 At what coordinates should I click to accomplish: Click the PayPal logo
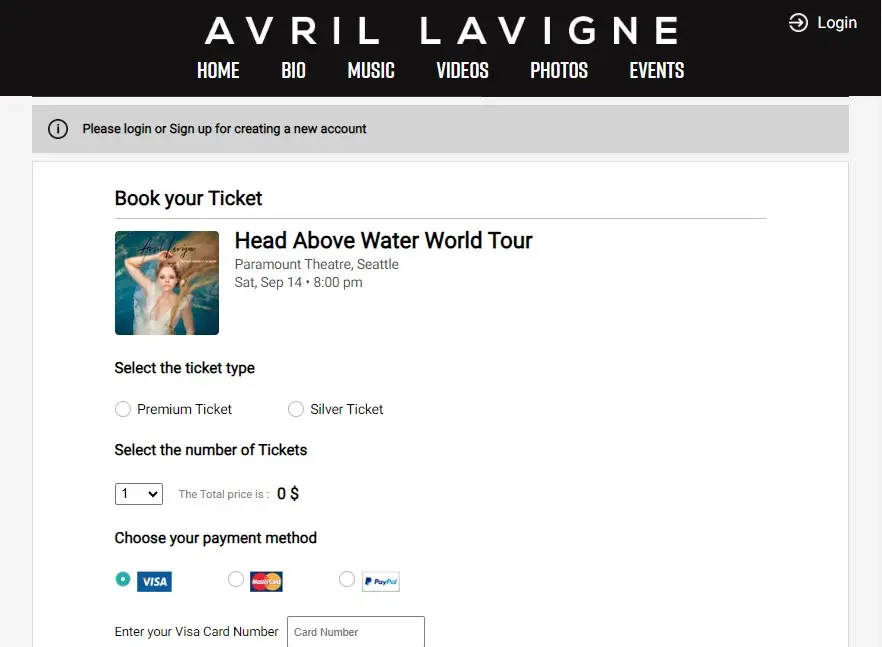[381, 581]
